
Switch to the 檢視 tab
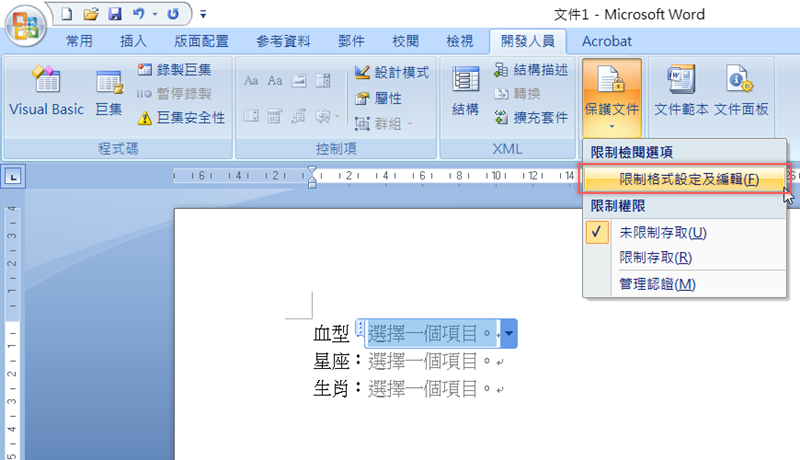point(459,41)
